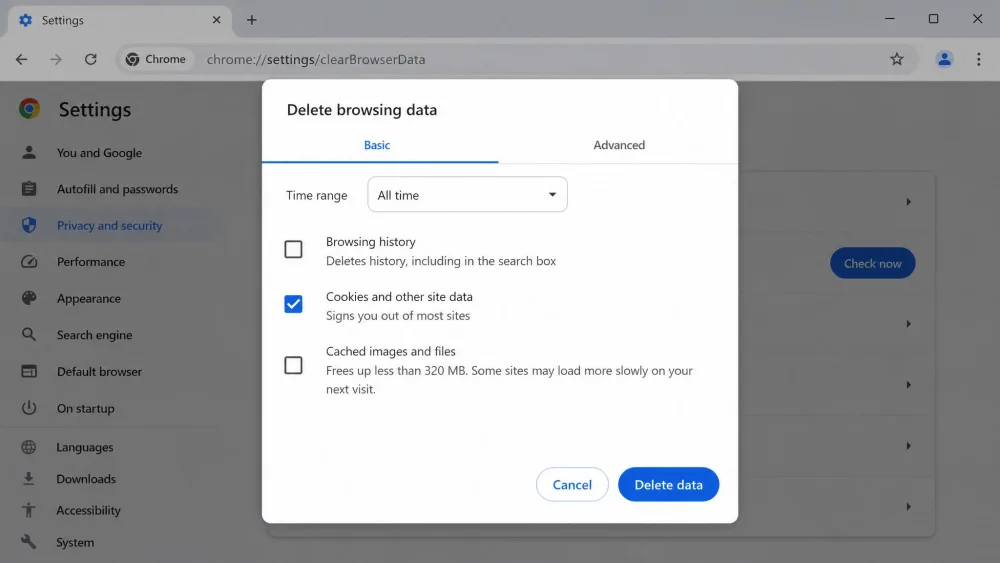
Task: Uncheck Cookies and other site data
Action: pos(293,304)
